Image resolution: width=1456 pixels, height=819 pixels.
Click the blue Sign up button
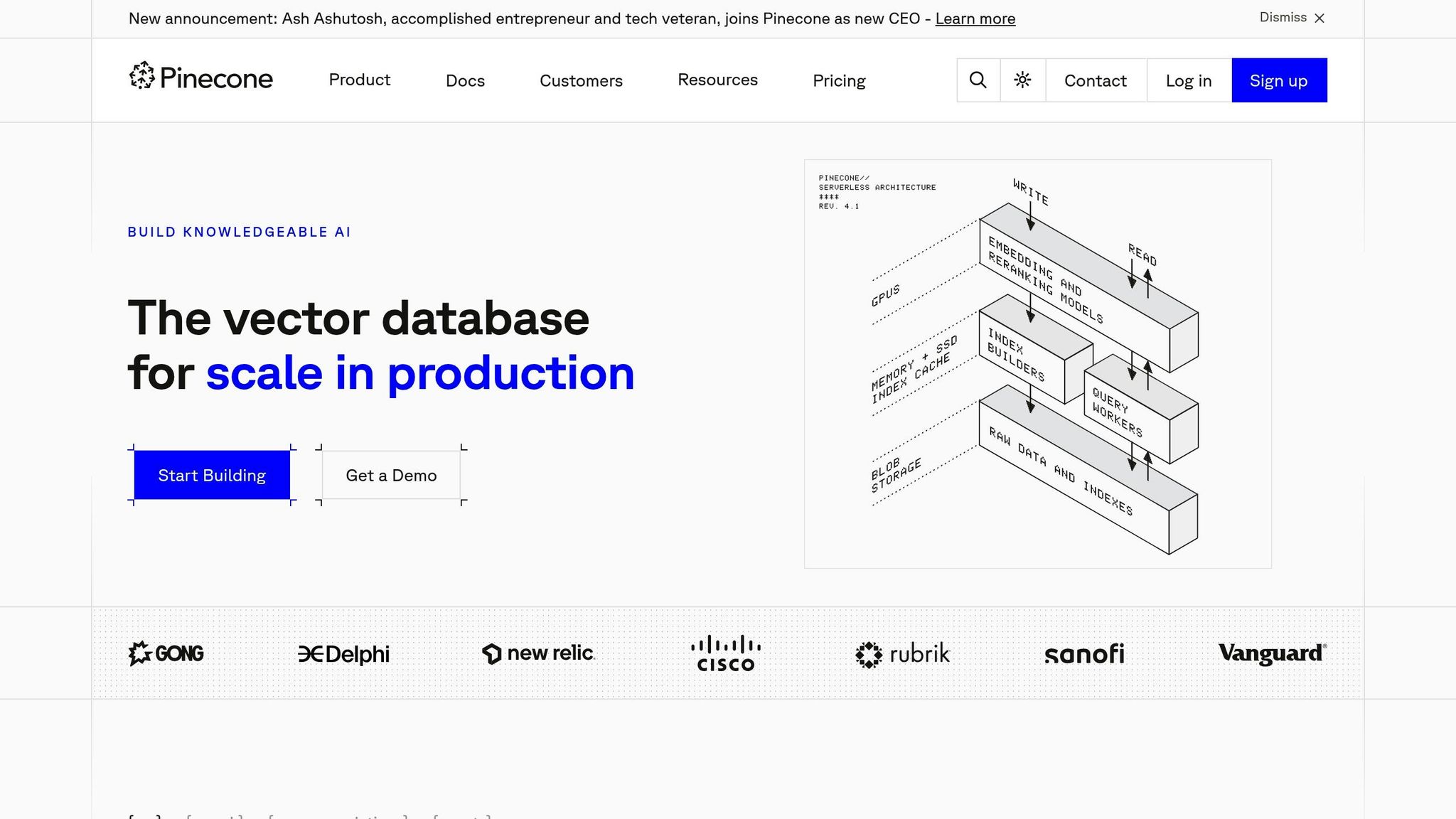click(x=1279, y=80)
